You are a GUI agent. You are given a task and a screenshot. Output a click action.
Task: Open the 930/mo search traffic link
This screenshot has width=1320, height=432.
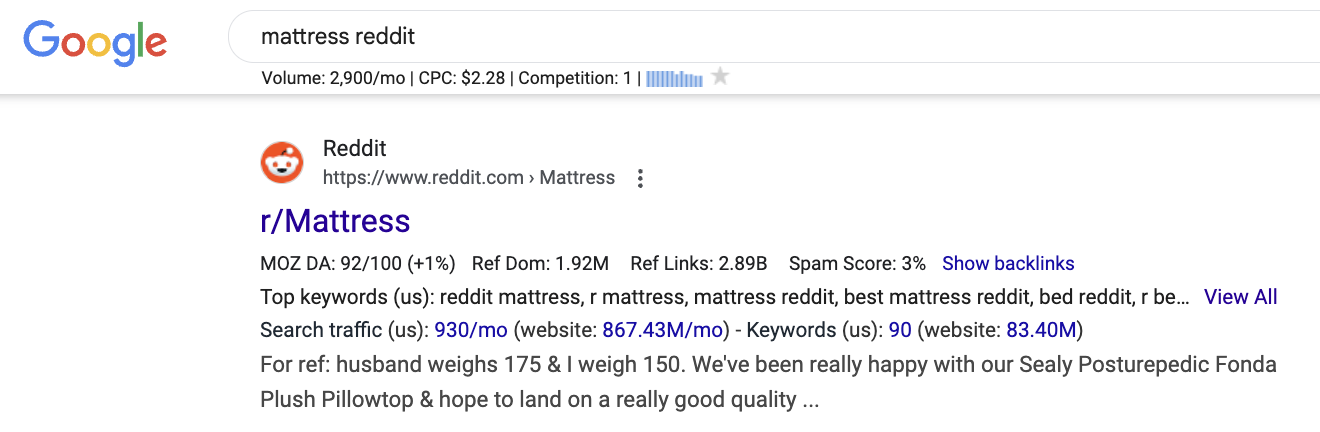tap(471, 330)
